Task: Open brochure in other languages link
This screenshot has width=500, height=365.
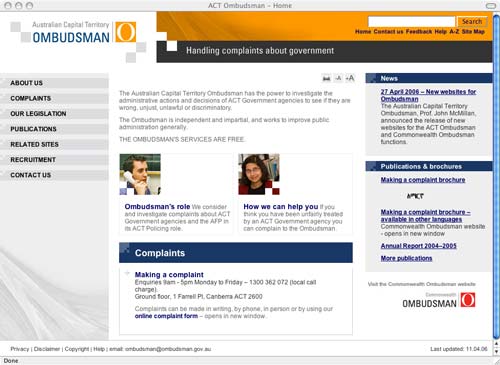Action: pos(425,216)
